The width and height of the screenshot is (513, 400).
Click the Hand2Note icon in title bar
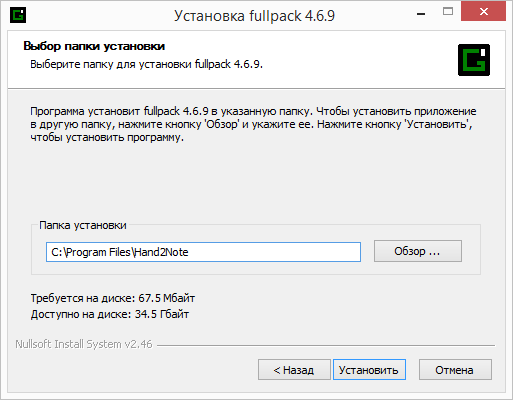[18, 15]
